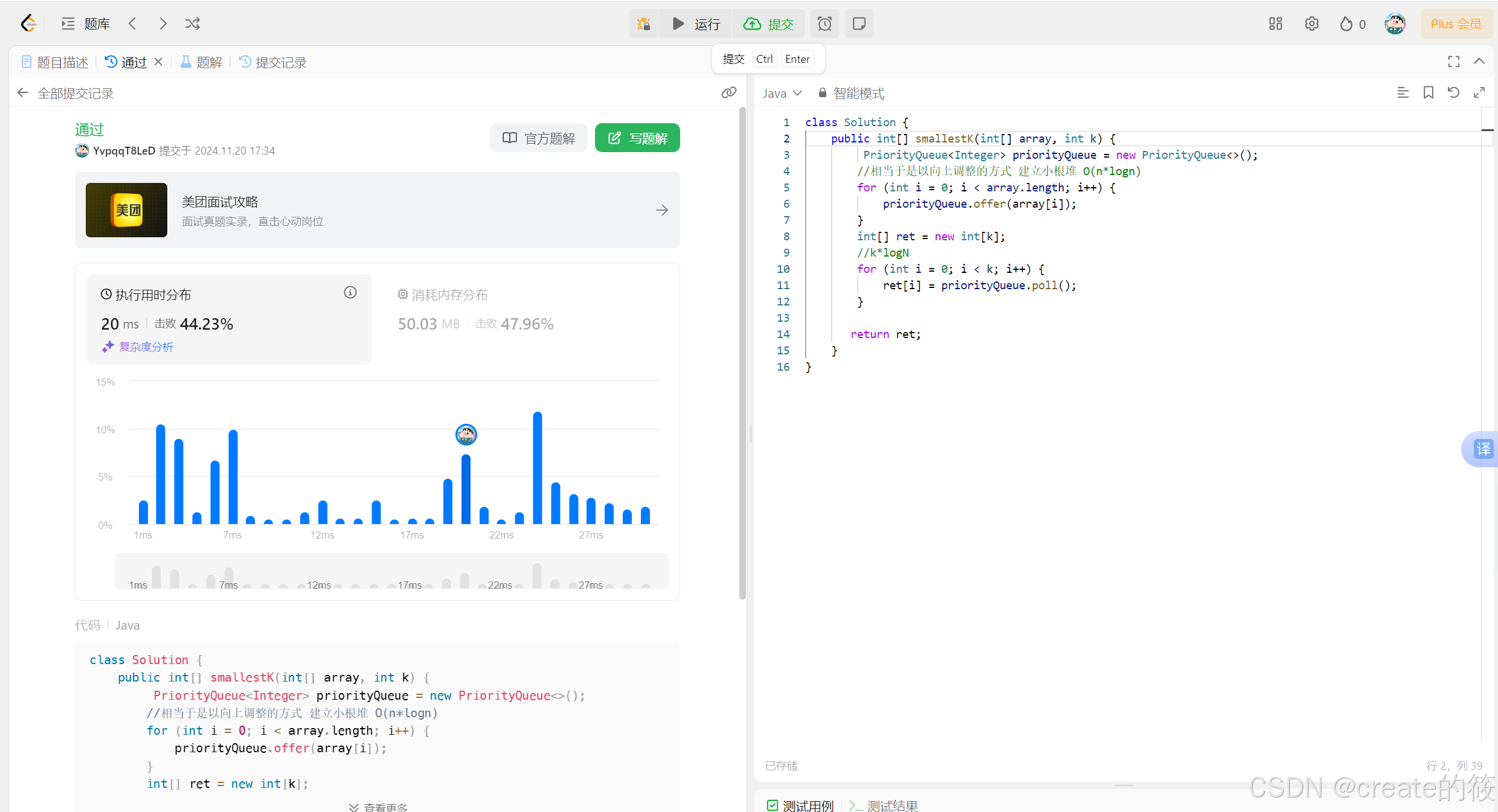Open the notes sticky icon
The image size is (1498, 812).
[x=859, y=24]
